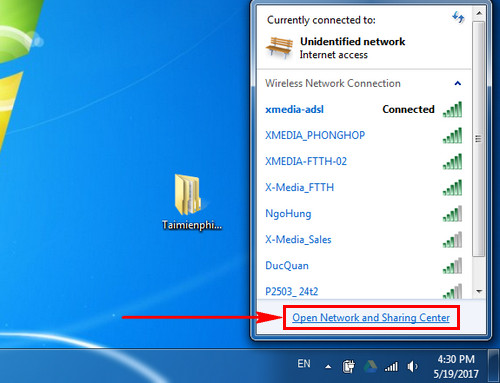Click the refresh network list icon
Image resolution: width=500 pixels, height=383 pixels.
(x=458, y=17)
